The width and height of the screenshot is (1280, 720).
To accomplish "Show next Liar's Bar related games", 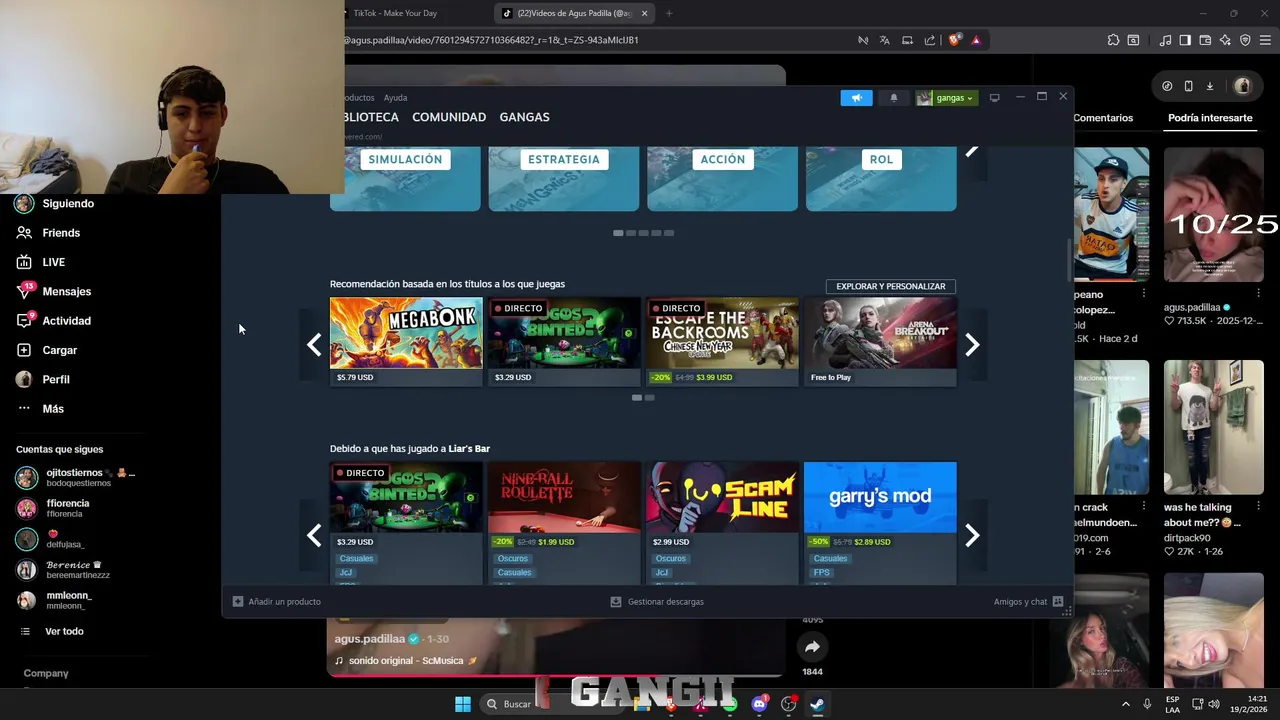I will (x=972, y=535).
